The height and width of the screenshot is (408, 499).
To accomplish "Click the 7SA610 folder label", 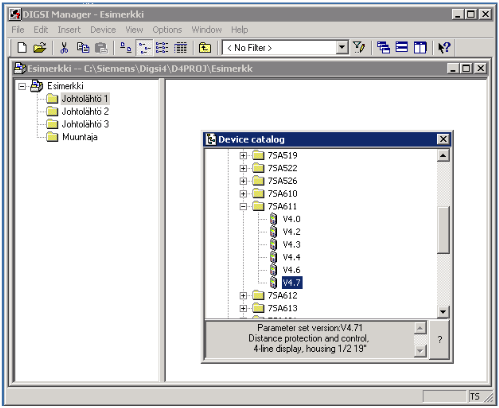I will (282, 194).
